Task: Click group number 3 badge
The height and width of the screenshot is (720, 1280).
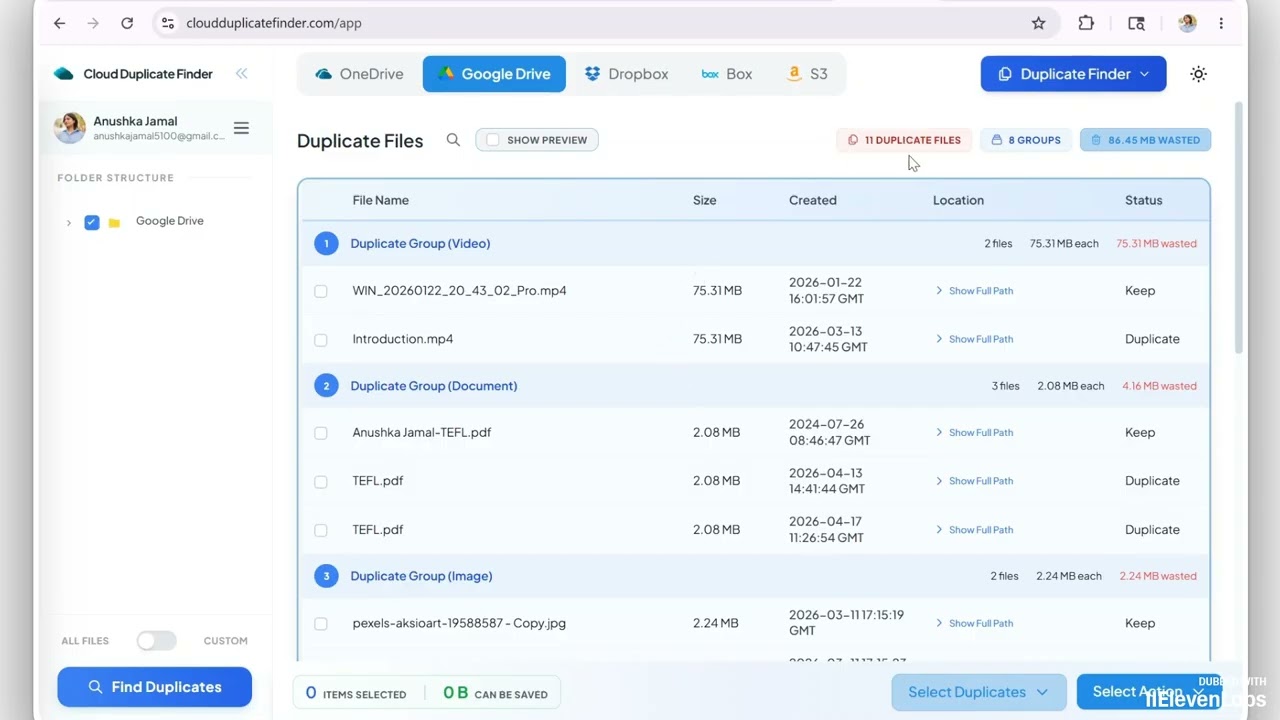Action: [x=326, y=576]
